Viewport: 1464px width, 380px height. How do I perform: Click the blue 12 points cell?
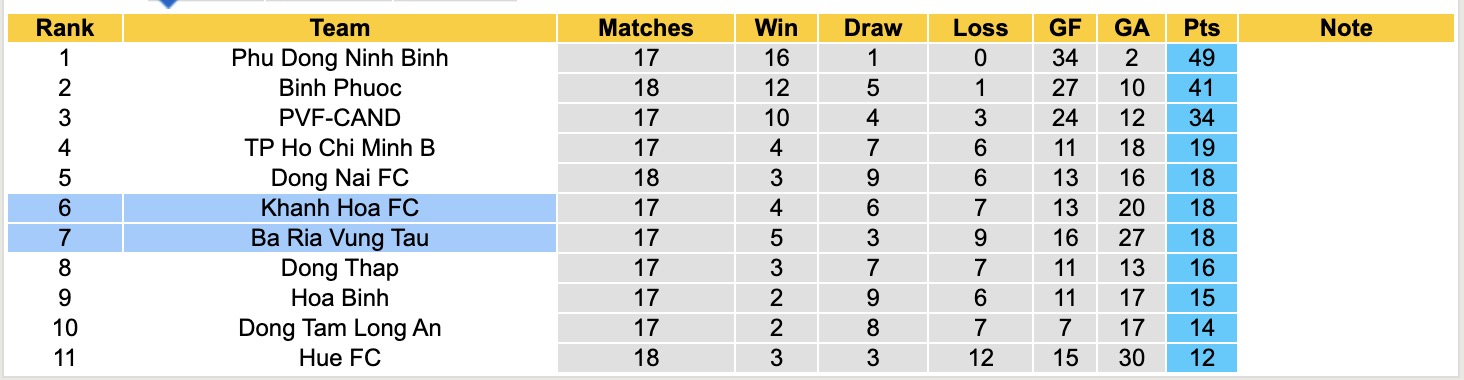tap(1201, 358)
